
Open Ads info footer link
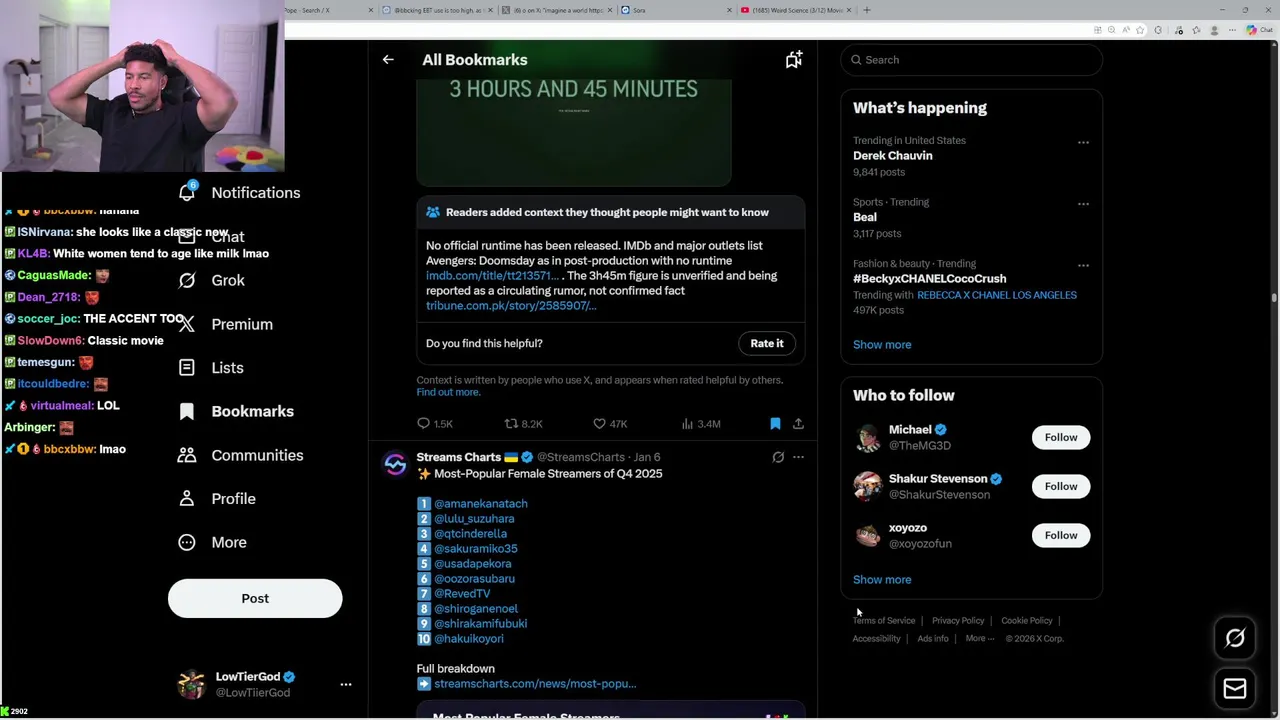tap(933, 639)
